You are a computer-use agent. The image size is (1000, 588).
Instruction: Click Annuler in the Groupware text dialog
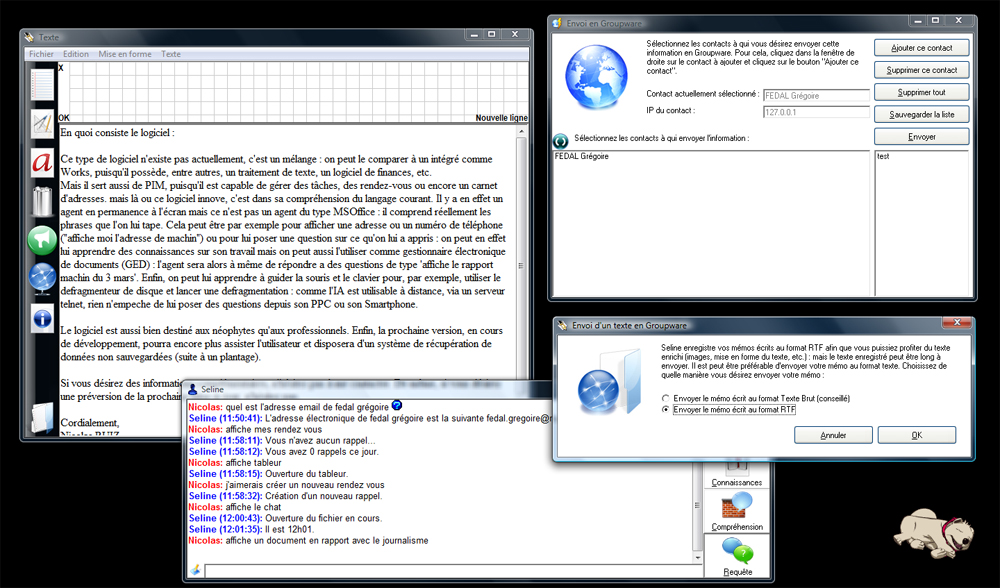[833, 435]
